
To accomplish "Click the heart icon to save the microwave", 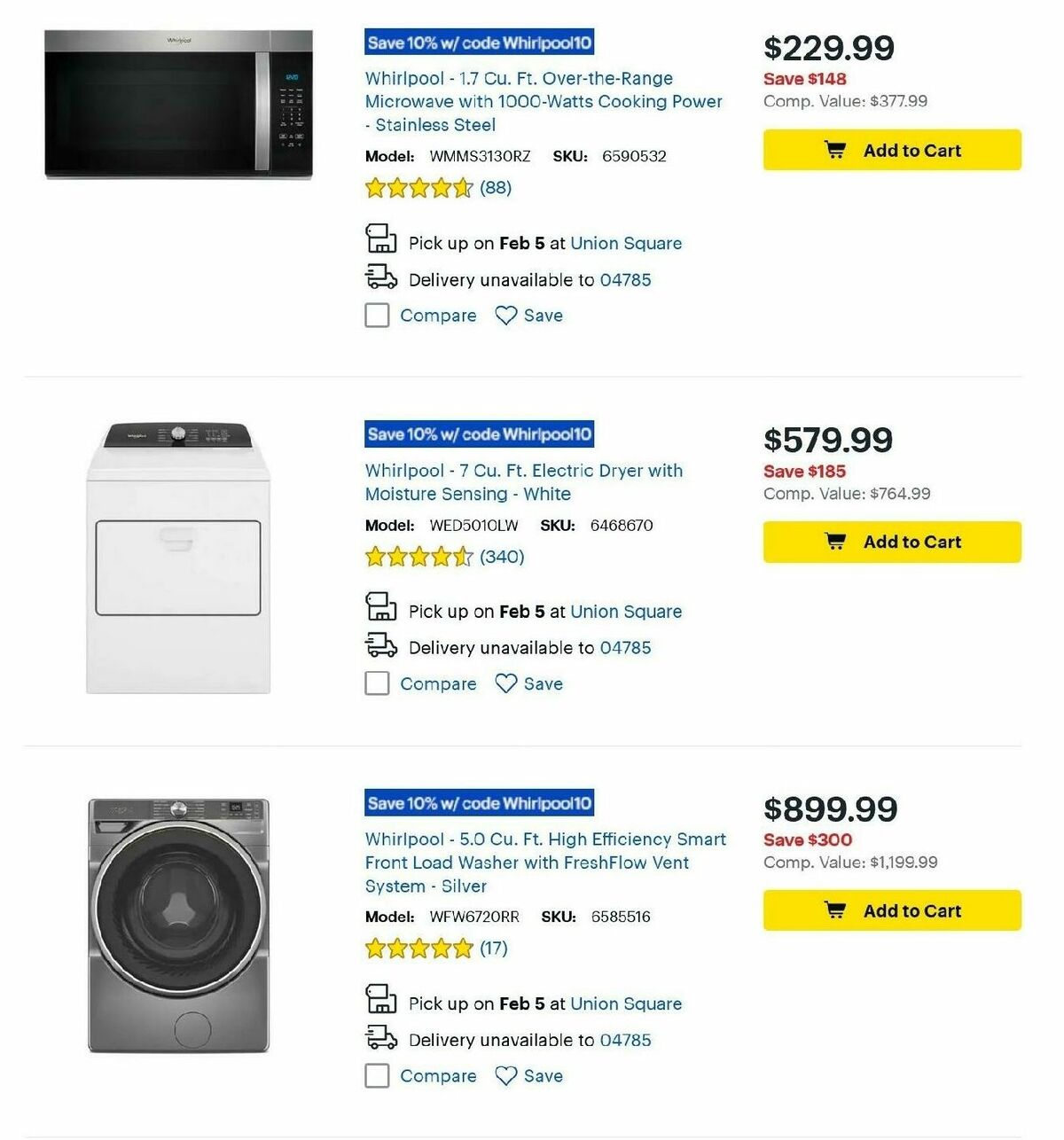I will pos(505,316).
